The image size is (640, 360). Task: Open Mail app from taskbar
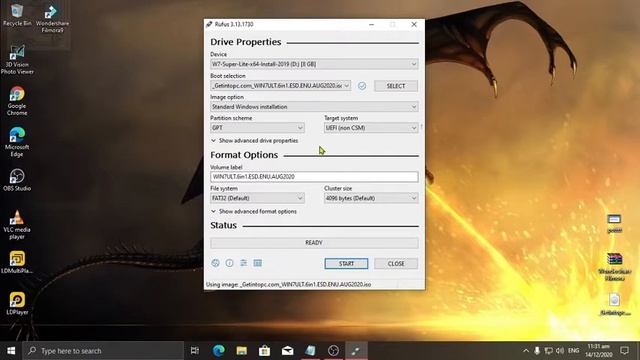click(287, 351)
